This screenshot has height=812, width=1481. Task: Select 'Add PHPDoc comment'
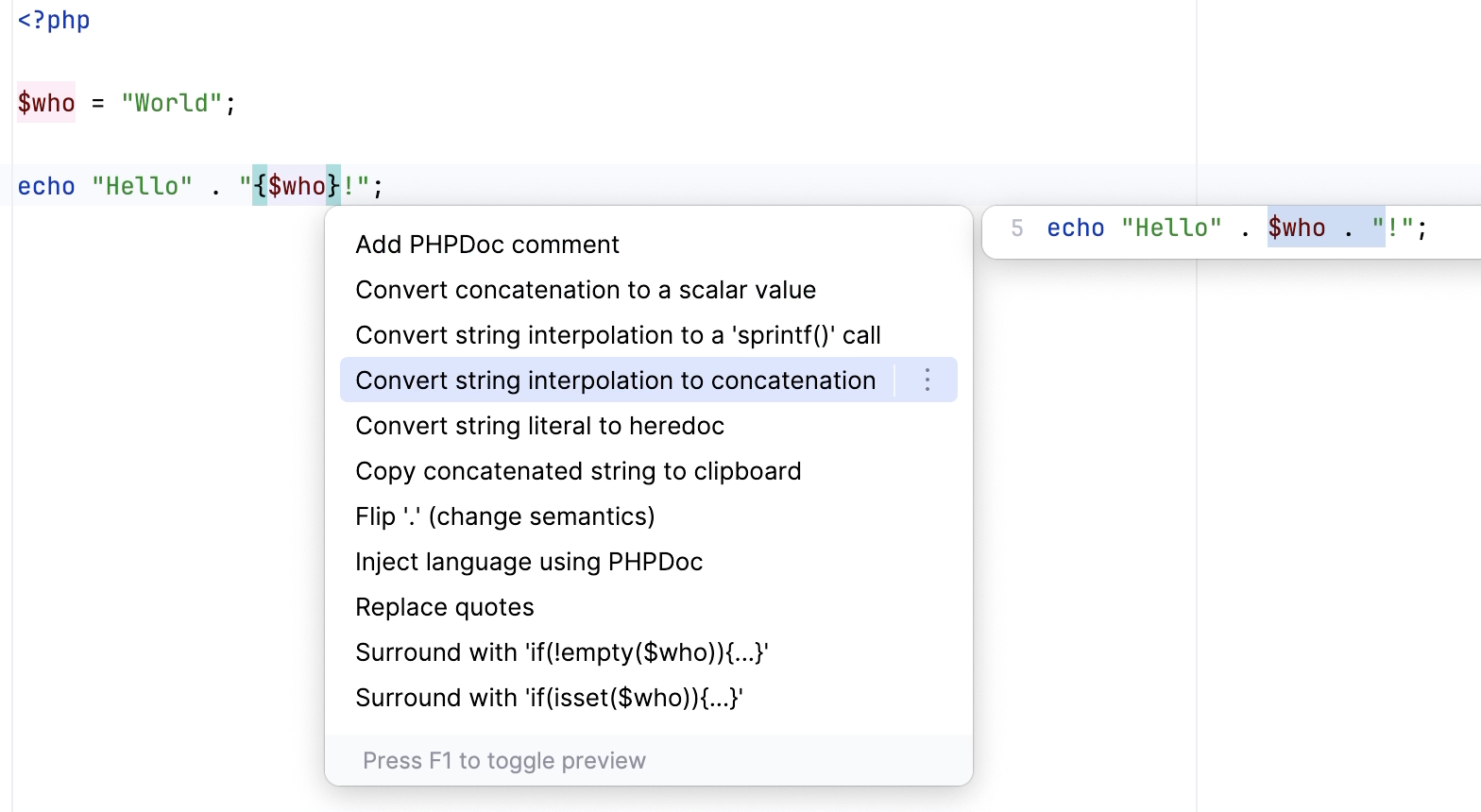point(487,244)
